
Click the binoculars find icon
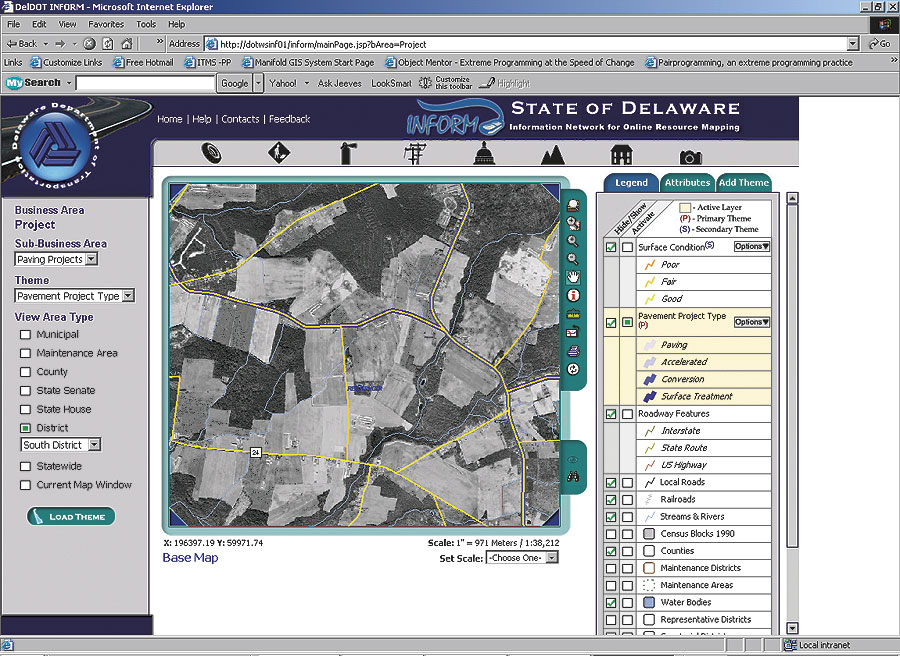coord(573,476)
